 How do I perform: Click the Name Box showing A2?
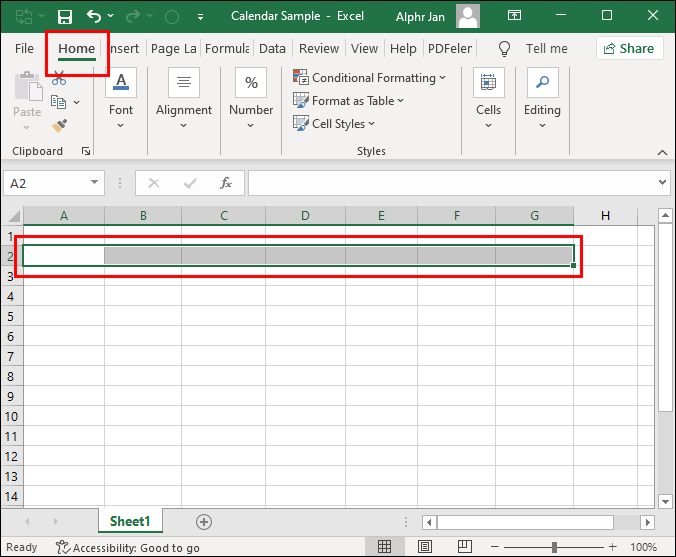(x=45, y=183)
